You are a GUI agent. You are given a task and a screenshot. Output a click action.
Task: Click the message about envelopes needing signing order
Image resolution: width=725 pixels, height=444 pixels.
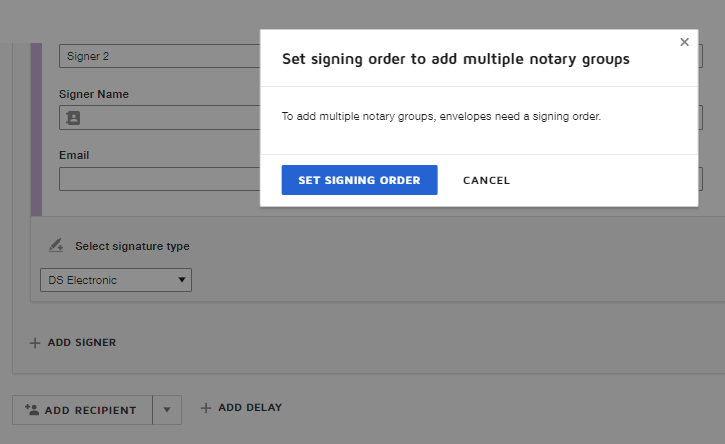pyautogui.click(x=441, y=116)
